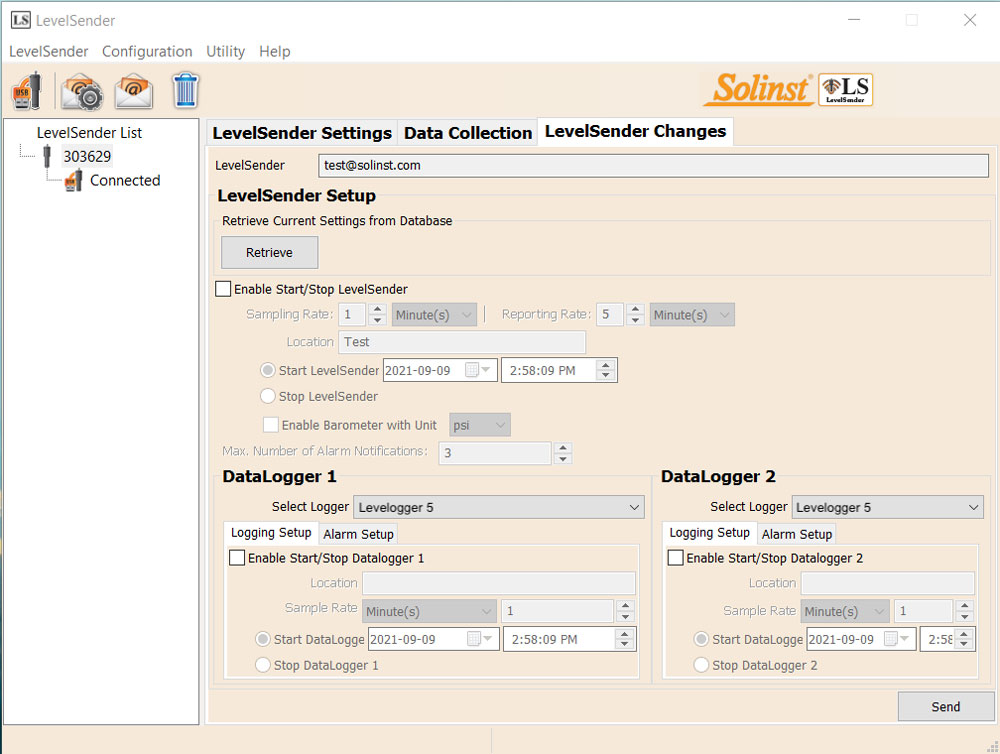1000x754 pixels.
Task: Open the Sampling Rate units dropdown
Action: 434,314
